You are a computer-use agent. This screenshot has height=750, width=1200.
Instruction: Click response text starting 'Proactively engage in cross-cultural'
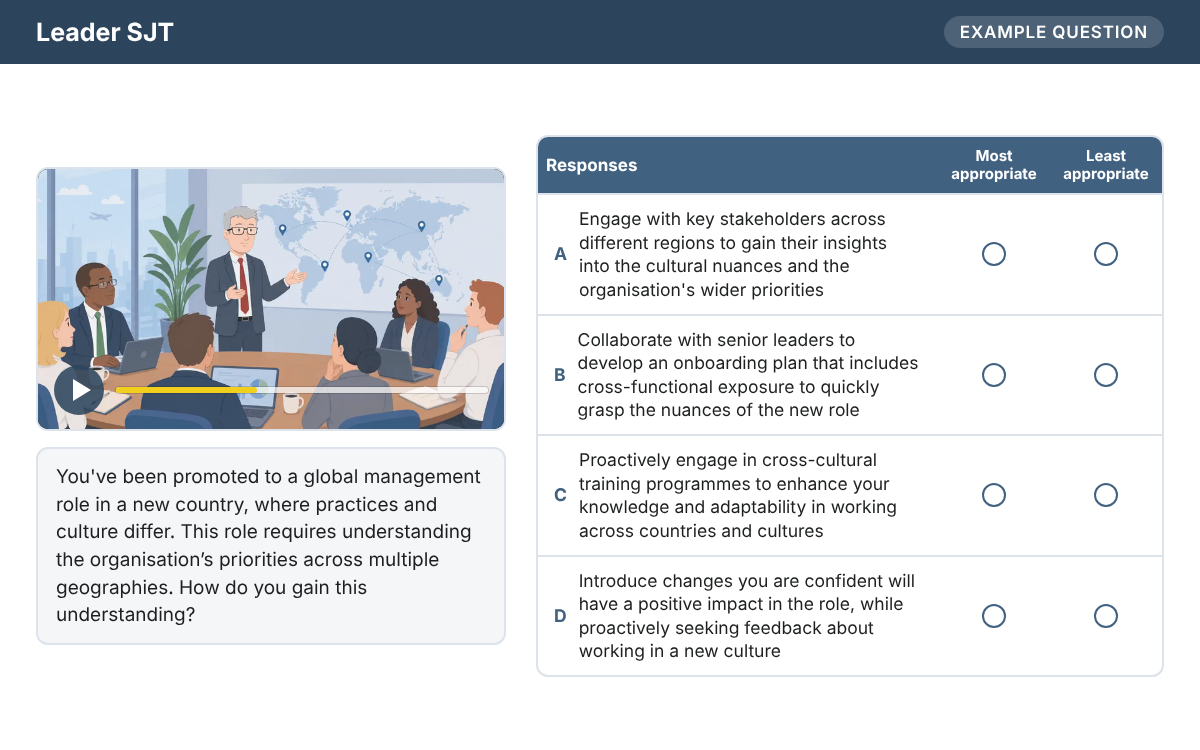pos(738,495)
